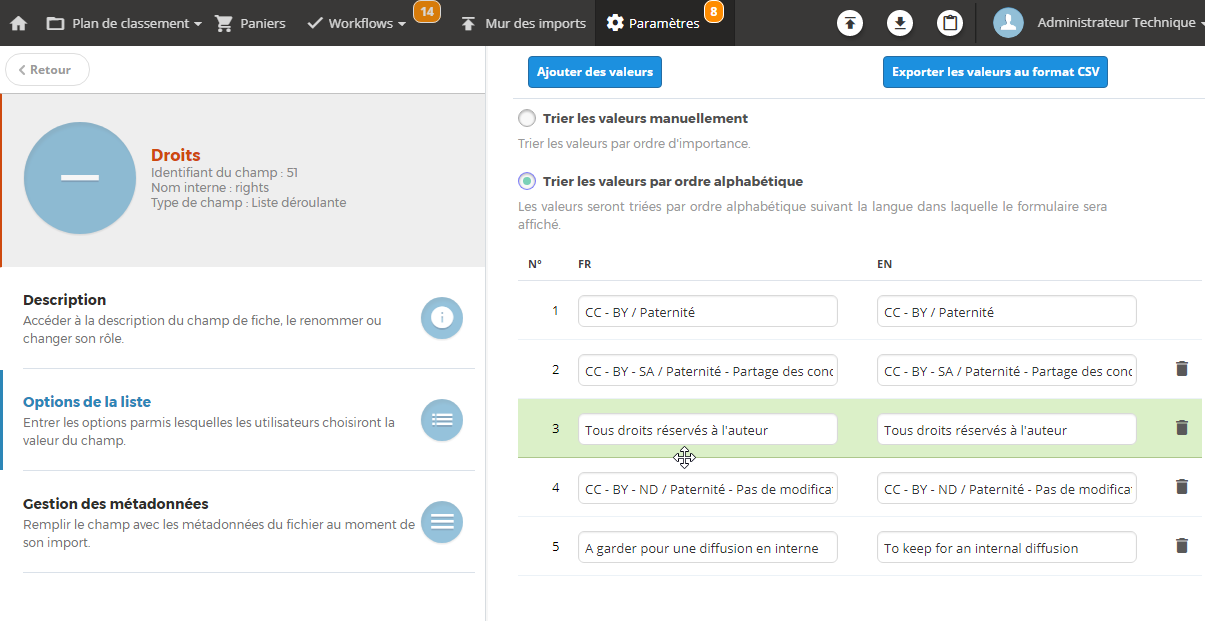The width and height of the screenshot is (1205, 621).
Task: Select 'Trier les valeurs manuellement' option
Action: 527,117
